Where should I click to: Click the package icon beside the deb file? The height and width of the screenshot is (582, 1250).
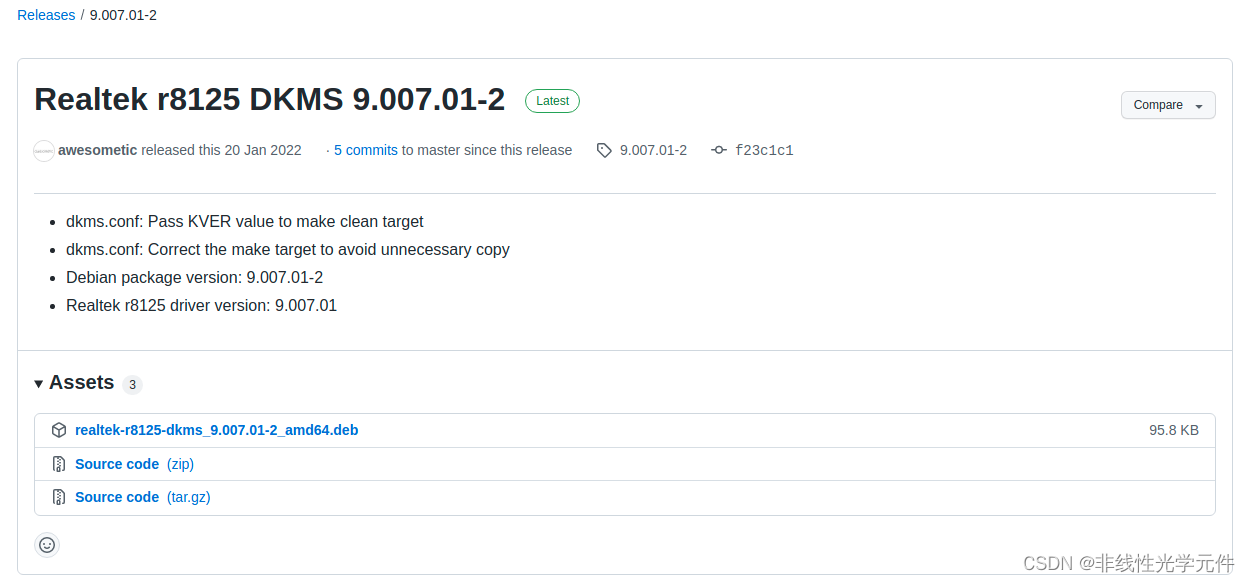[59, 431]
